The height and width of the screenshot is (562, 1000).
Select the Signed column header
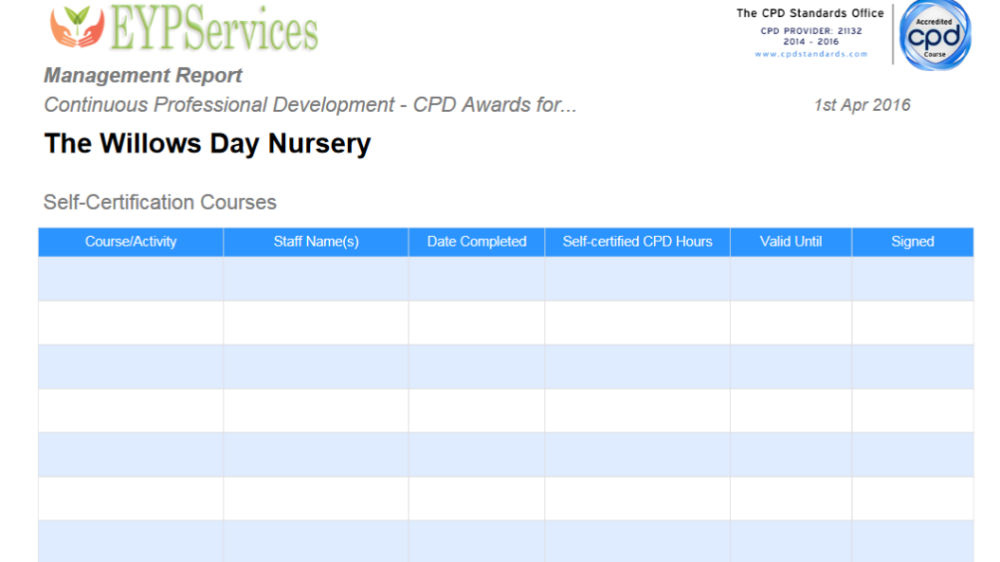pyautogui.click(x=913, y=242)
